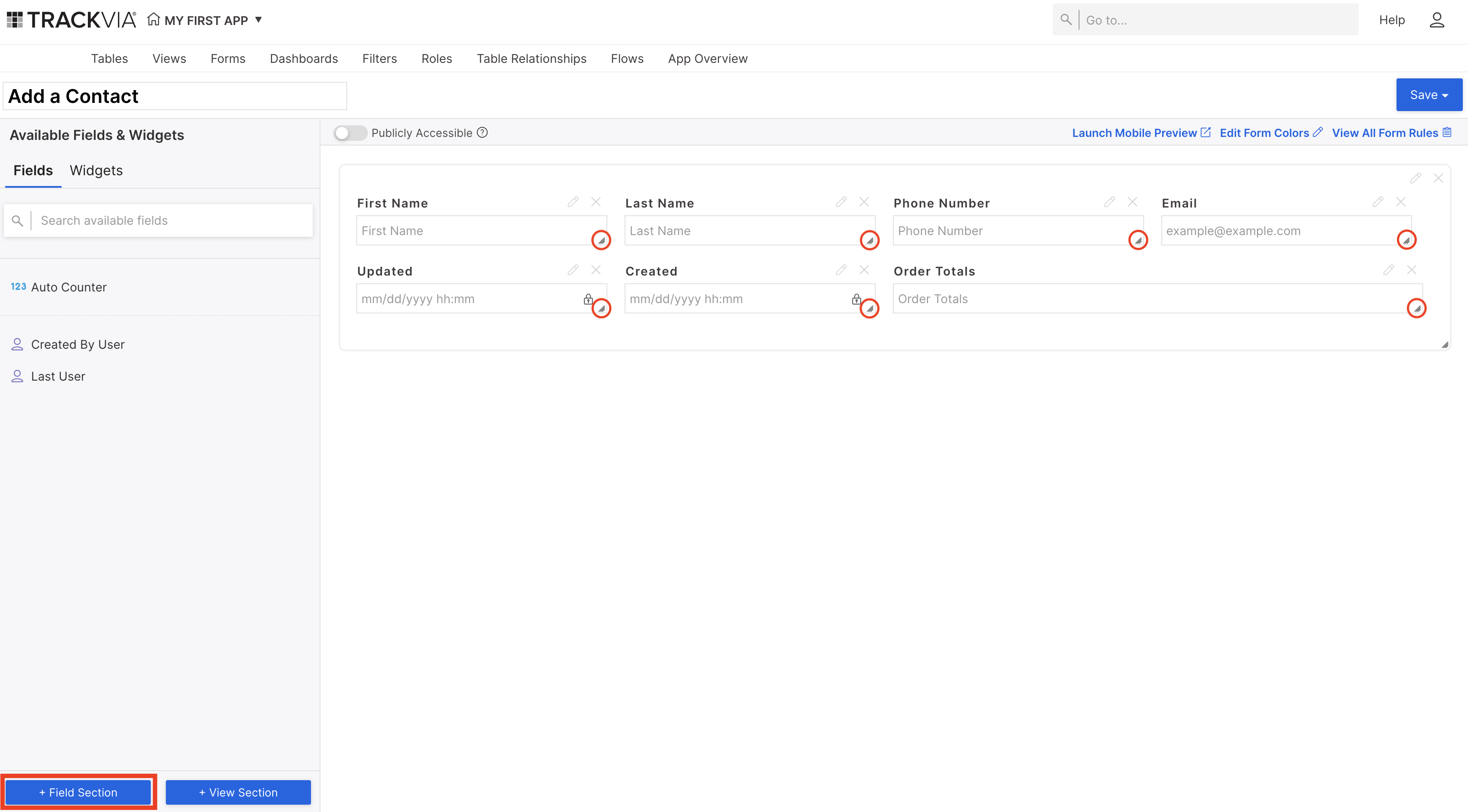This screenshot has width=1468, height=812.
Task: Edit the Last Name field pencil icon
Action: (x=841, y=201)
